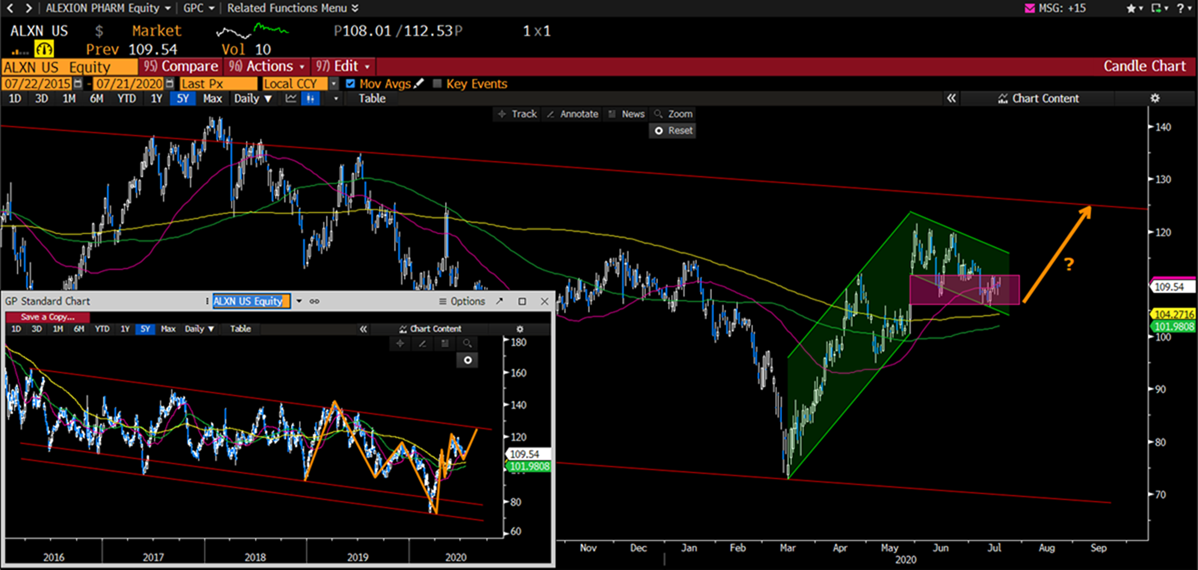The width and height of the screenshot is (1198, 570).
Task: Open start date calendar picker
Action: tap(77, 83)
